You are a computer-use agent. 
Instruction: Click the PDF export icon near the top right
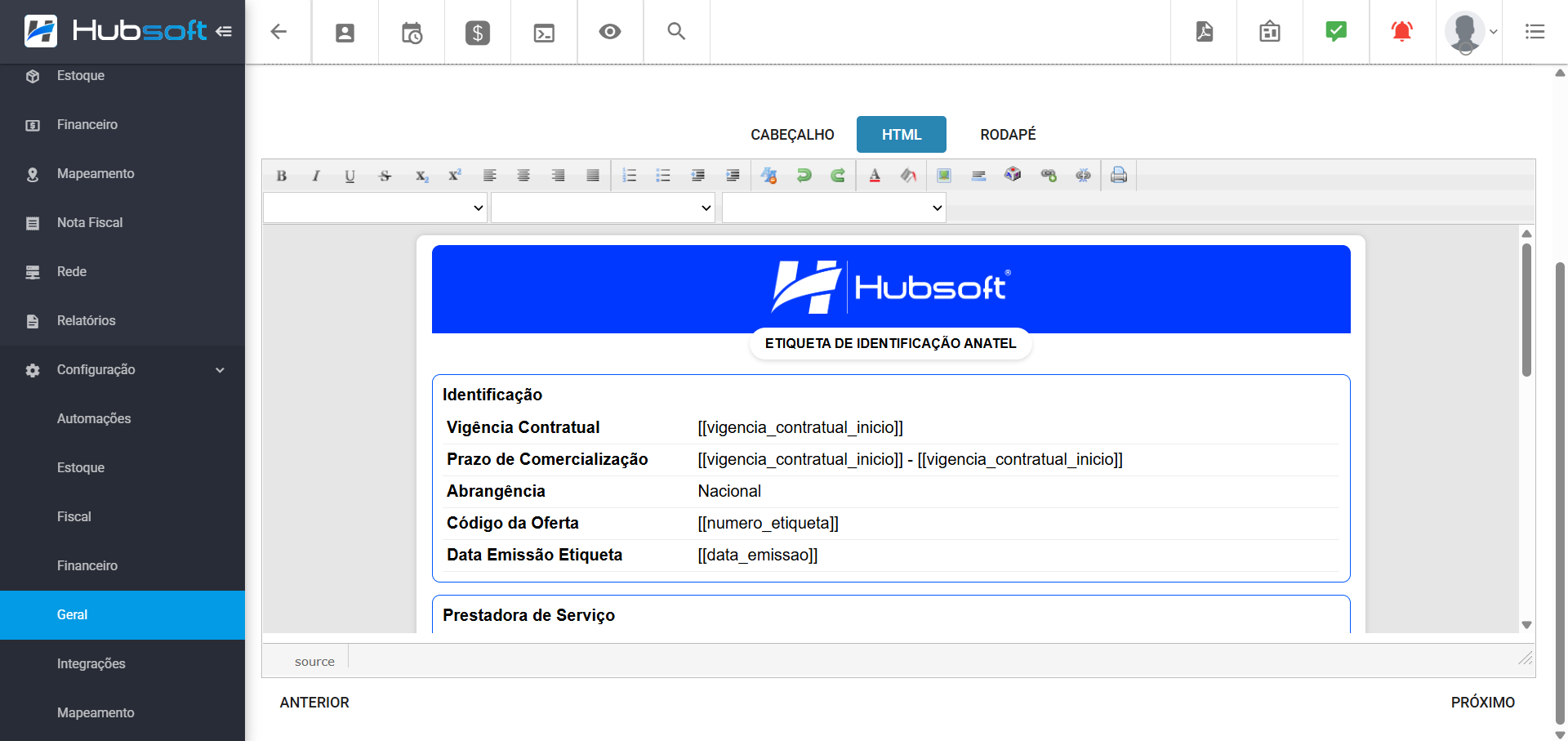click(x=1203, y=32)
